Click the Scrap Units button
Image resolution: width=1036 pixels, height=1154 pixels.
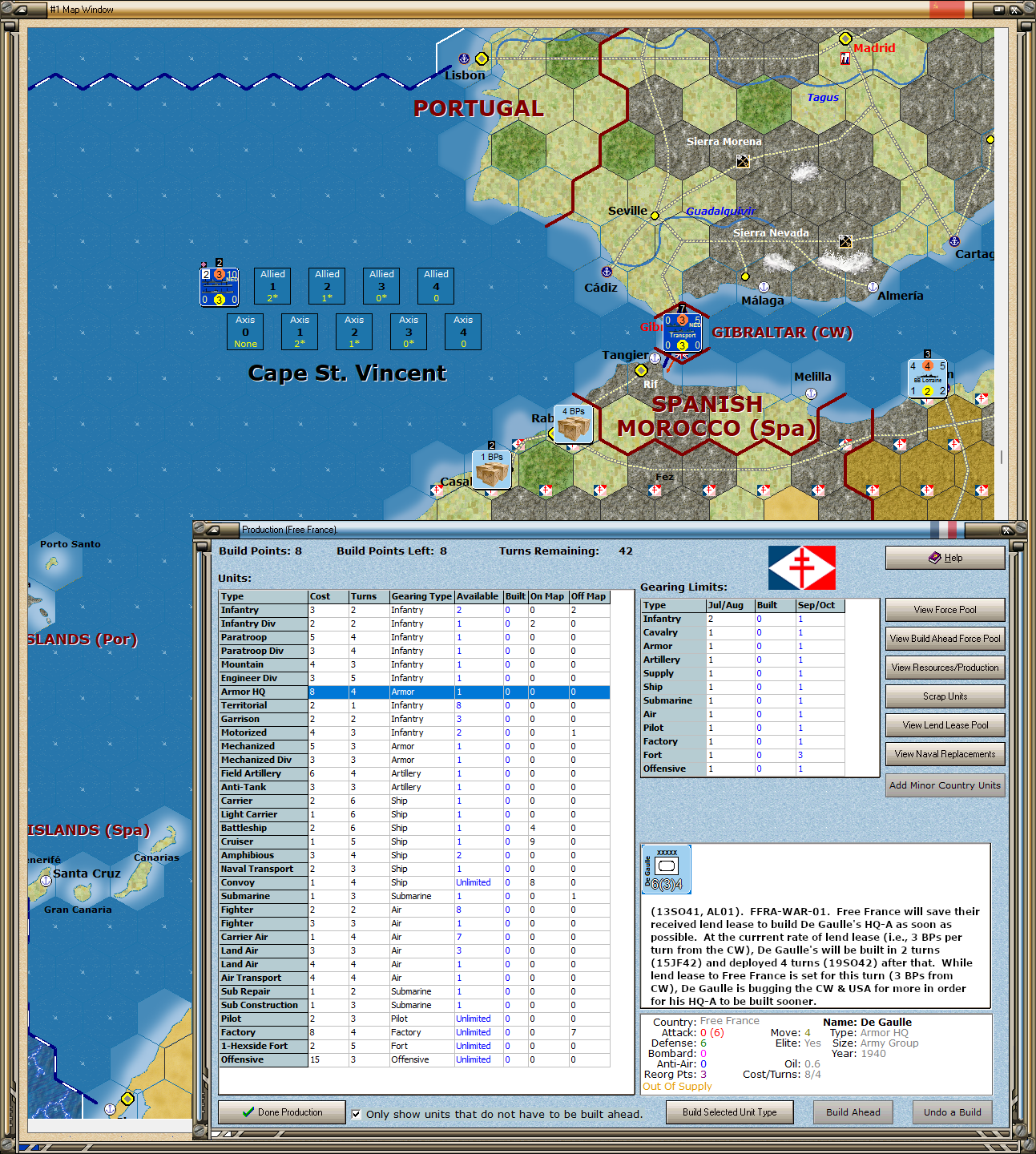[x=945, y=696]
